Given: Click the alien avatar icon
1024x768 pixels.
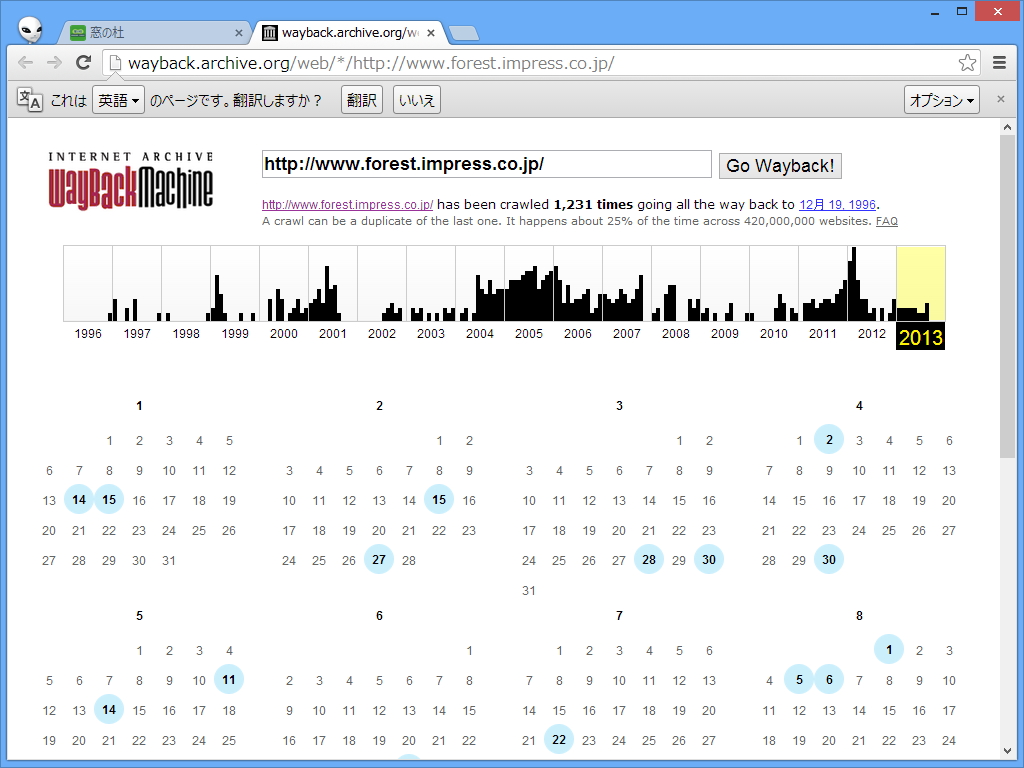Looking at the screenshot, I should click(x=30, y=29).
